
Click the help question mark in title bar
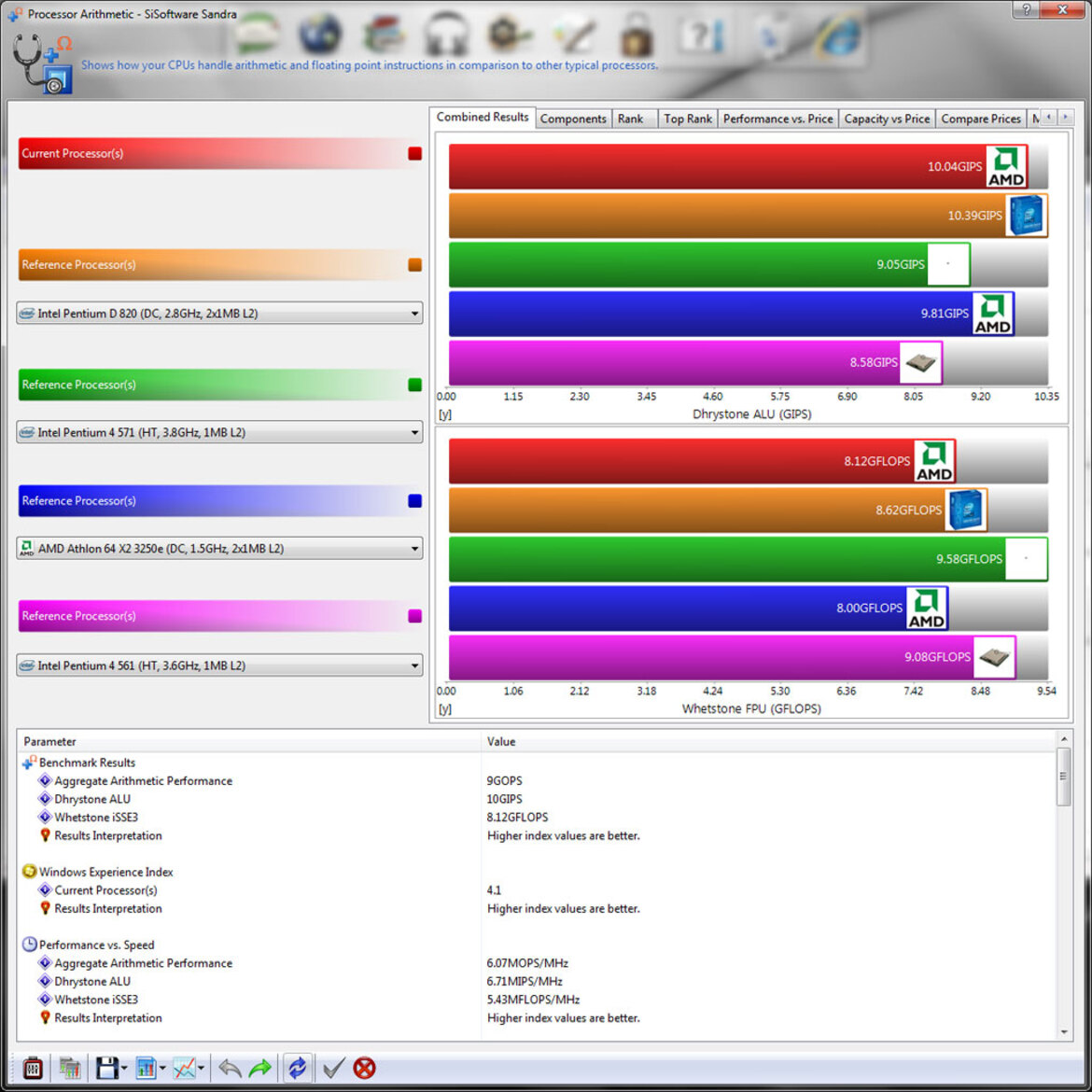(1026, 9)
